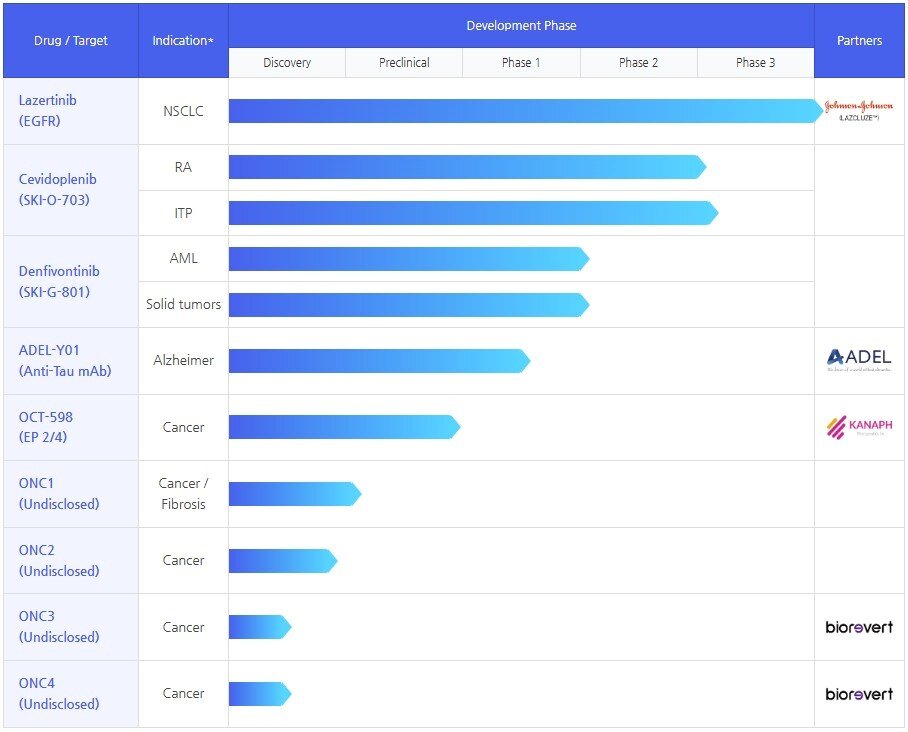Select the Discovery phase column header
The image size is (908, 732).
coord(287,63)
